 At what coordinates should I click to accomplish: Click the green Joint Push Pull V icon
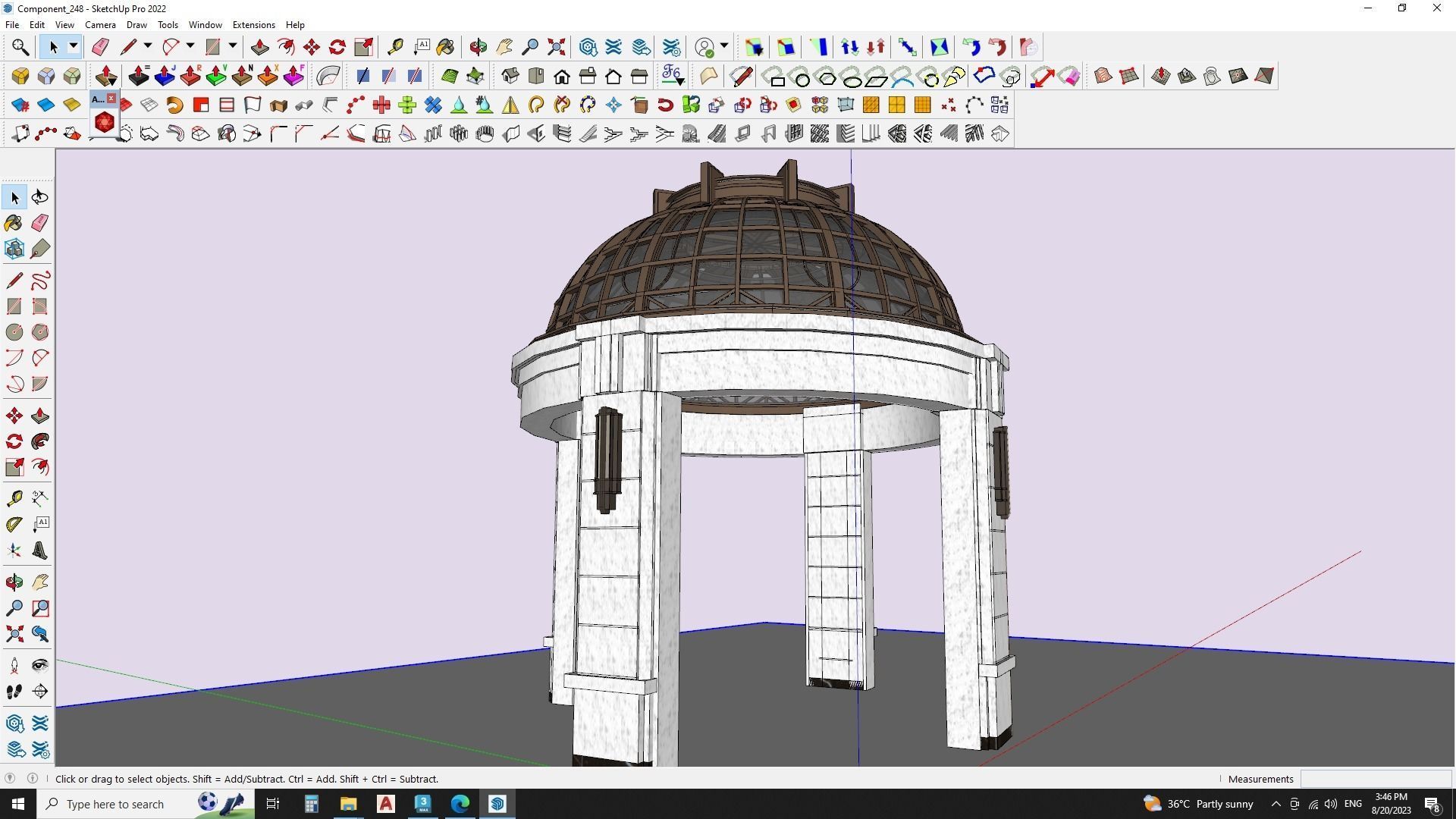[x=216, y=76]
